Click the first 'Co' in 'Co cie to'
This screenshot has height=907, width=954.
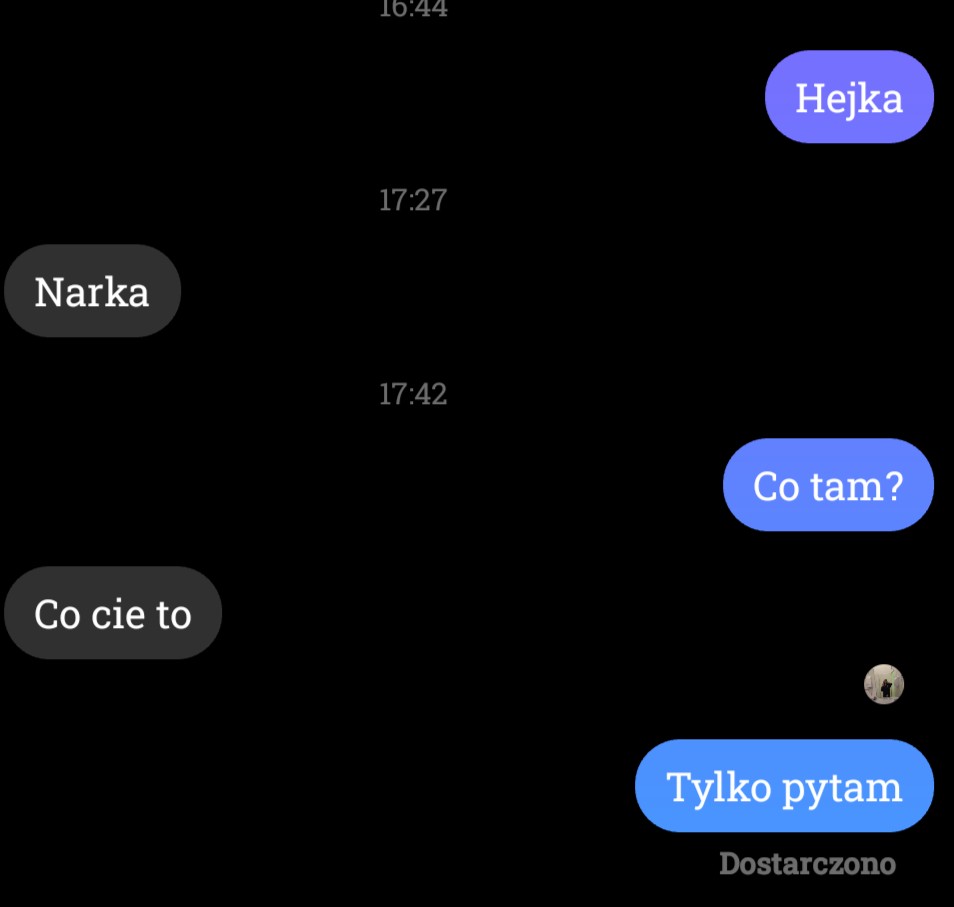(57, 614)
